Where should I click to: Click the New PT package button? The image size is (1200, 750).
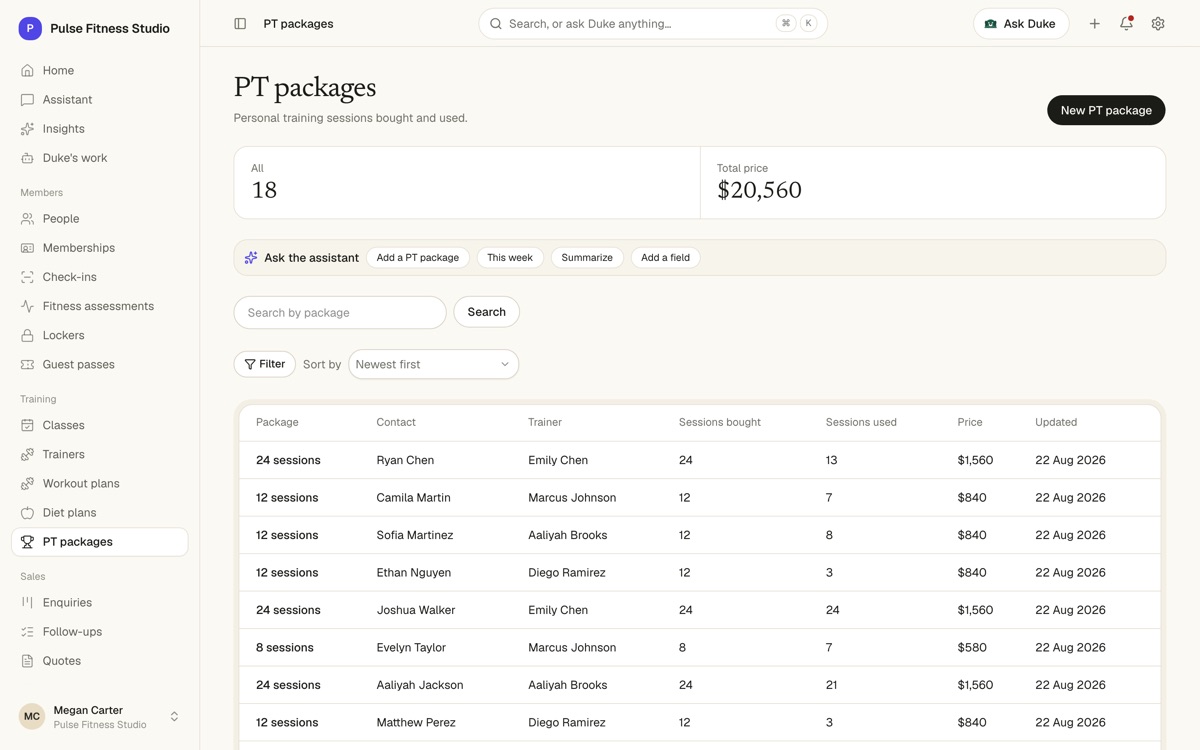(1106, 110)
